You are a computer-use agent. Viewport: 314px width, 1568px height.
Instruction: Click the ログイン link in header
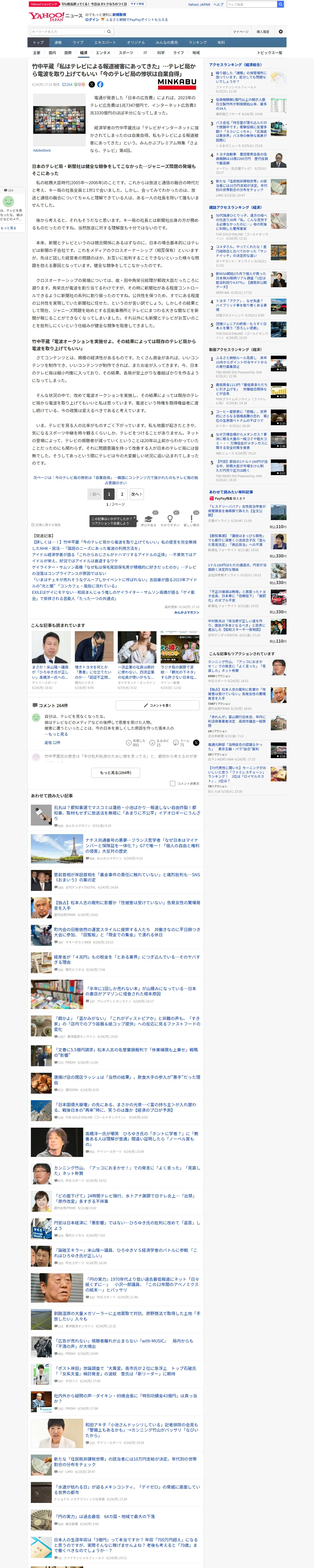92,20
